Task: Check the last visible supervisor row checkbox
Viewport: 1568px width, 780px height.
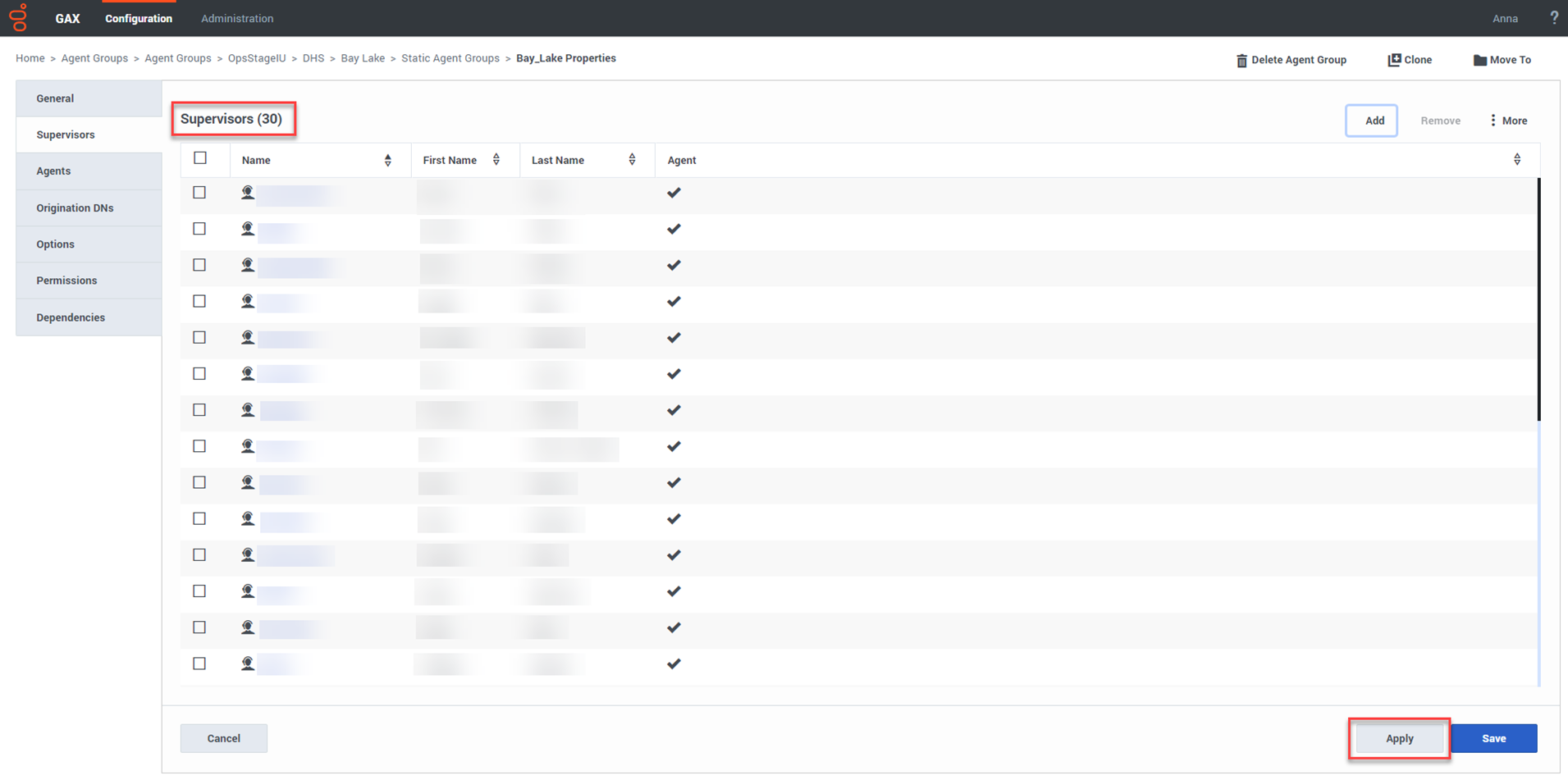Action: coord(199,664)
